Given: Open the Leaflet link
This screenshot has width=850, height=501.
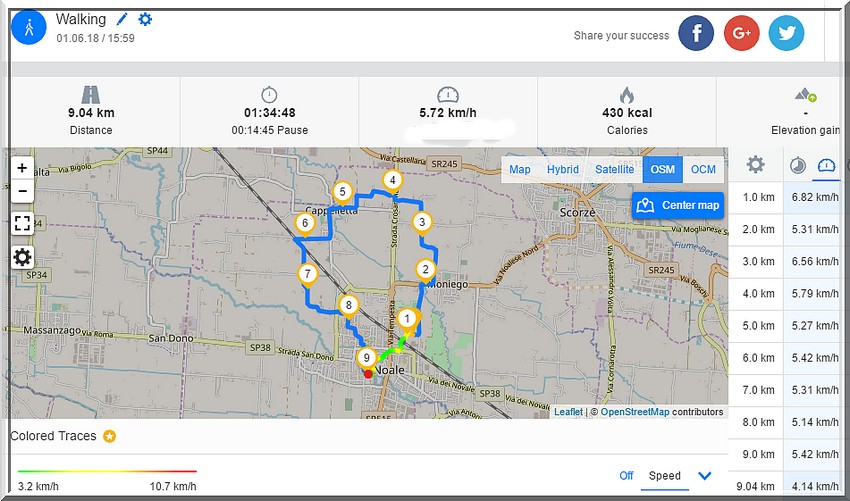Looking at the screenshot, I should (x=568, y=412).
